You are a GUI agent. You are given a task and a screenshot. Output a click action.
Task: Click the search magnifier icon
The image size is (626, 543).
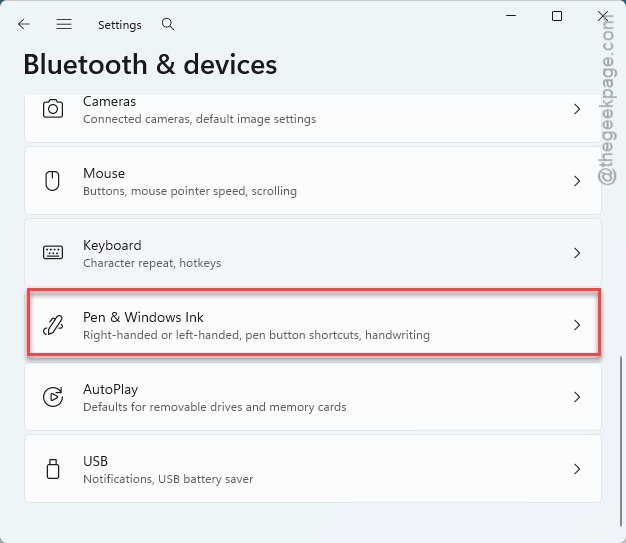pyautogui.click(x=168, y=24)
